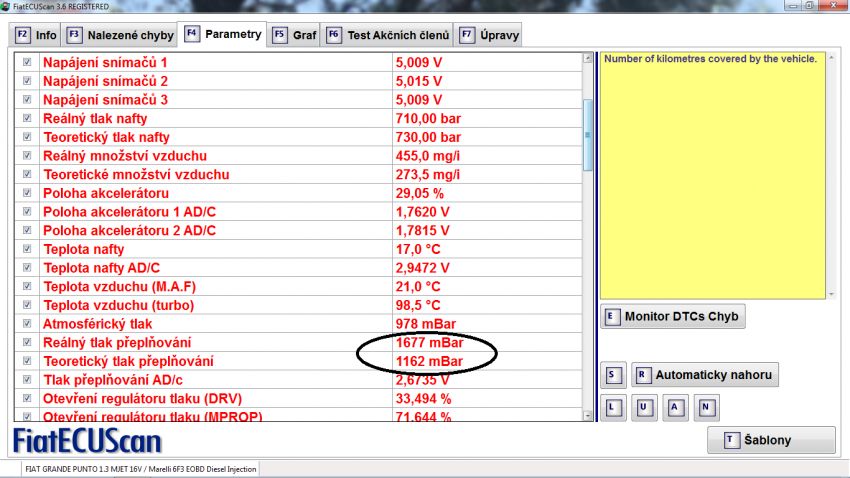Click the R key icon beside Automaticky nahoru
This screenshot has width=850, height=478.
point(643,376)
